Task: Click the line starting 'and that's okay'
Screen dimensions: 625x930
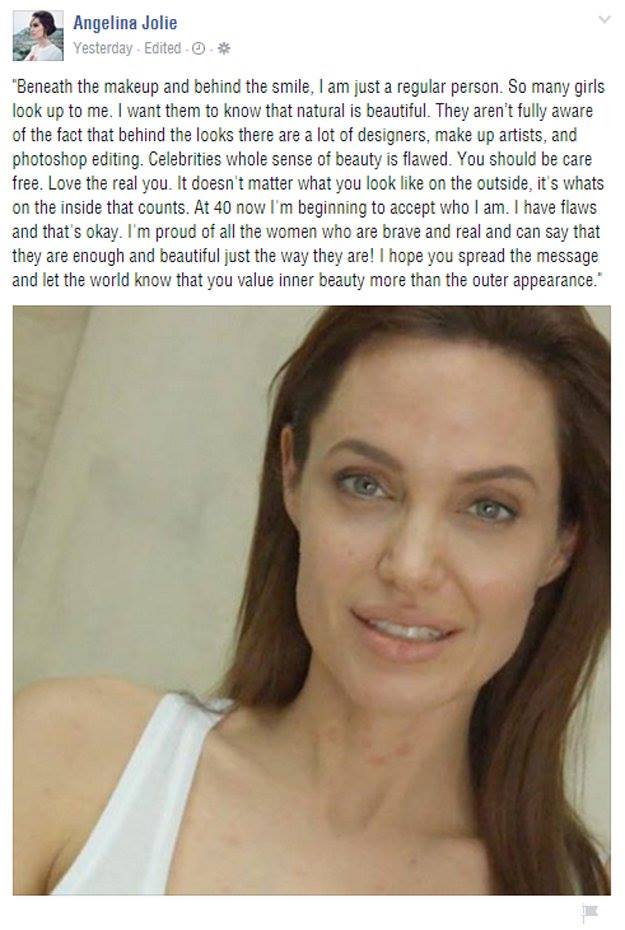Action: coord(306,232)
